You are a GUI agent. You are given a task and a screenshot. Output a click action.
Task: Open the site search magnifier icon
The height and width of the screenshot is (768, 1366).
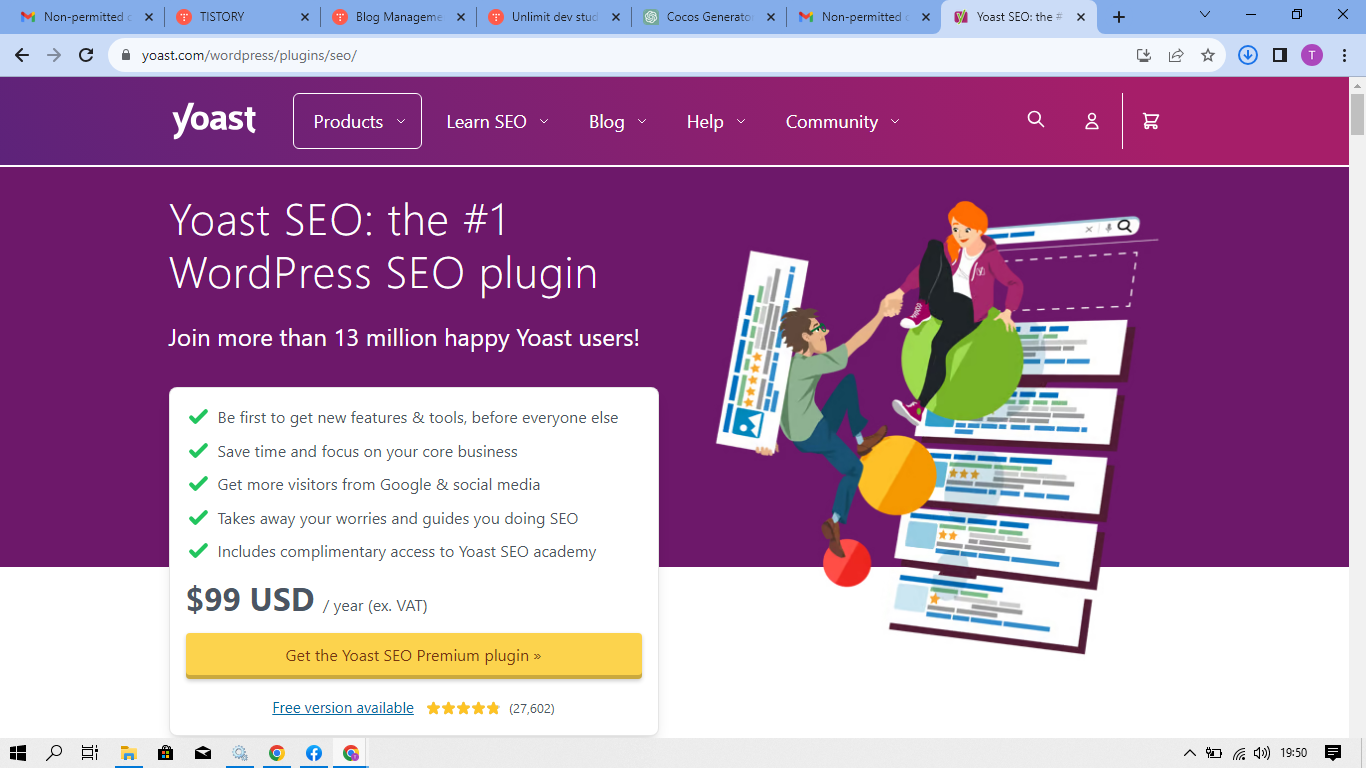click(1036, 120)
